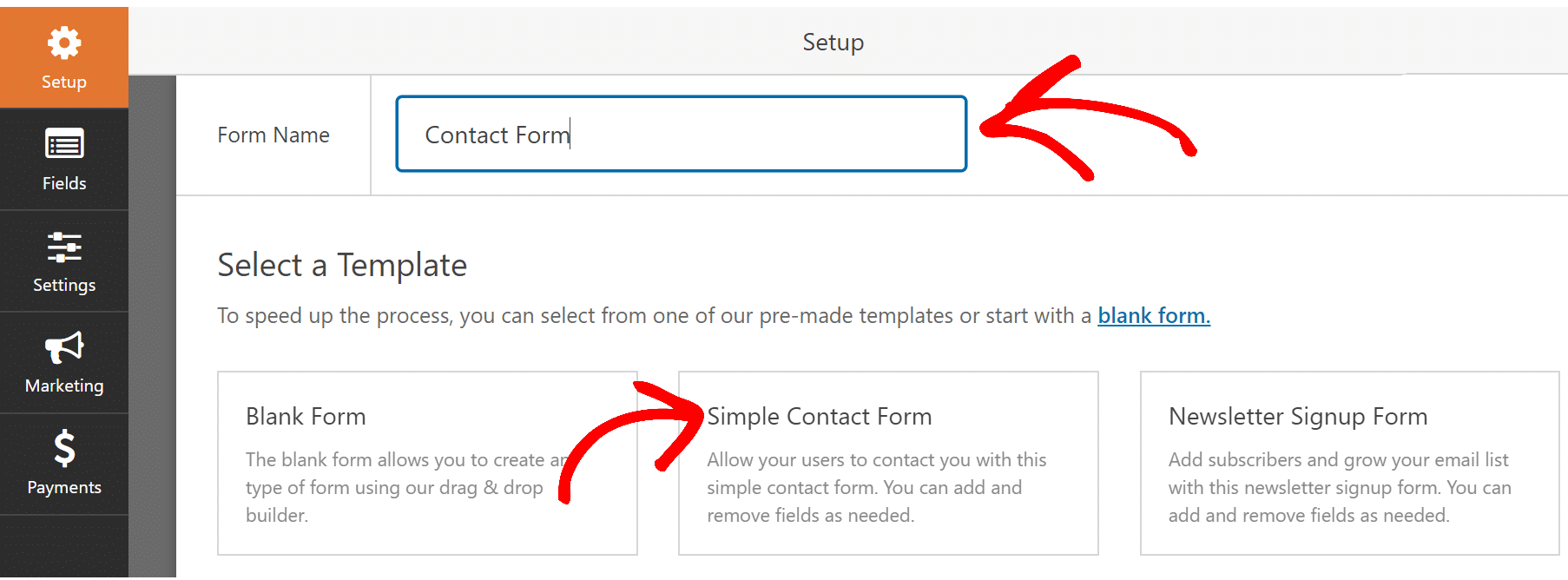Click the "Form Name" field label
The width and height of the screenshot is (1568, 580).
pos(273,135)
